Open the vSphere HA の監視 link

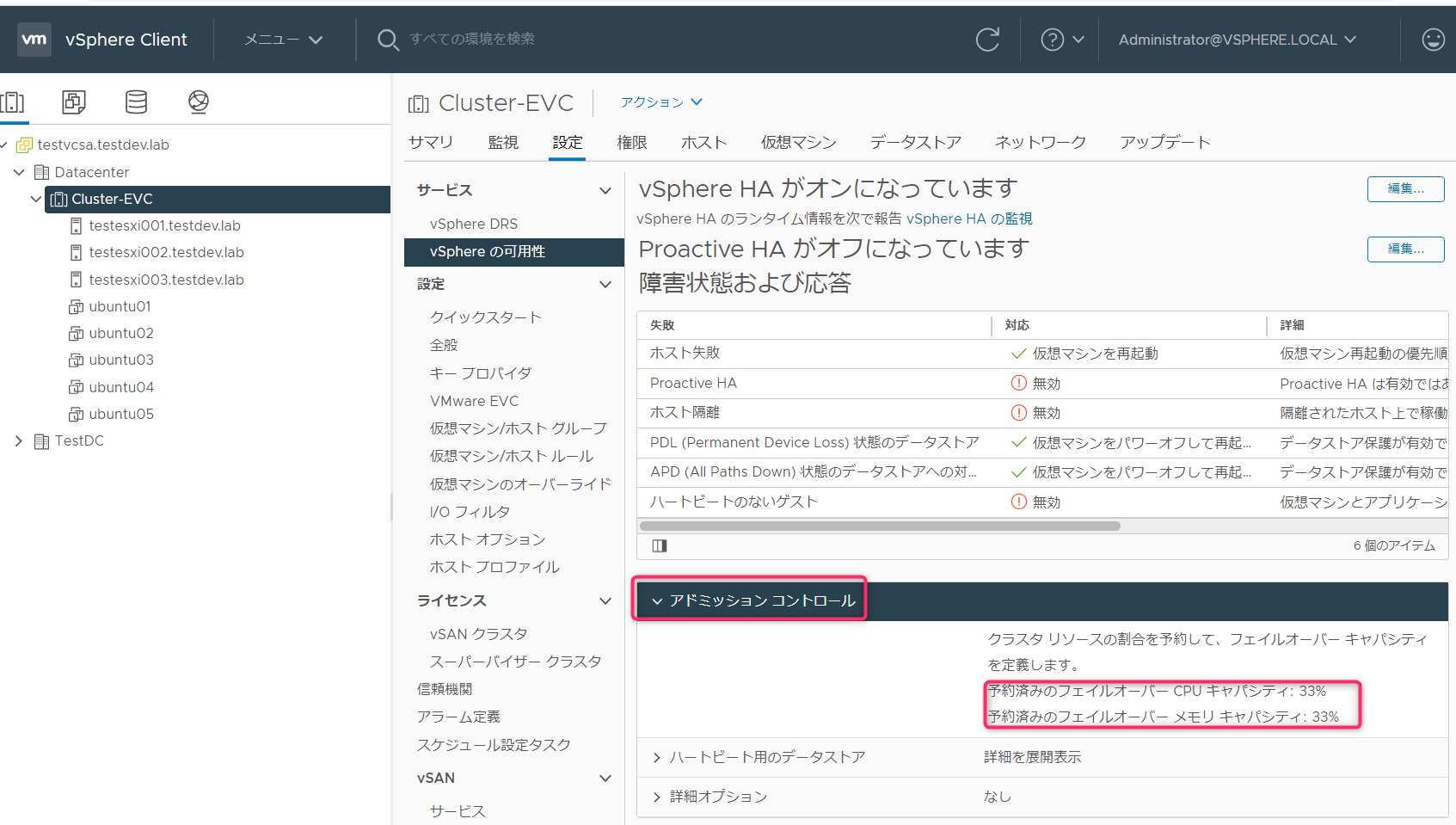(969, 219)
